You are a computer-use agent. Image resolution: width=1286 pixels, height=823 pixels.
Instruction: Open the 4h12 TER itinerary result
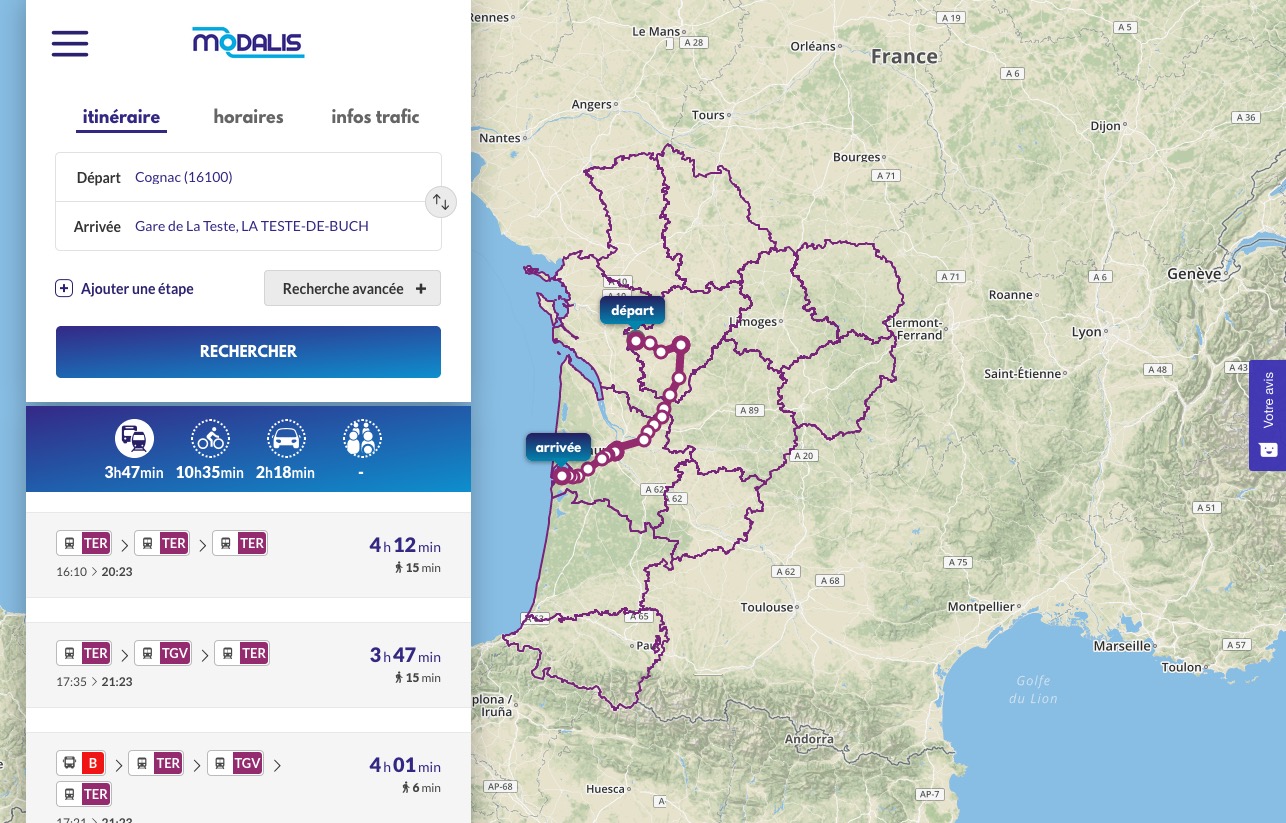pyautogui.click(x=248, y=555)
